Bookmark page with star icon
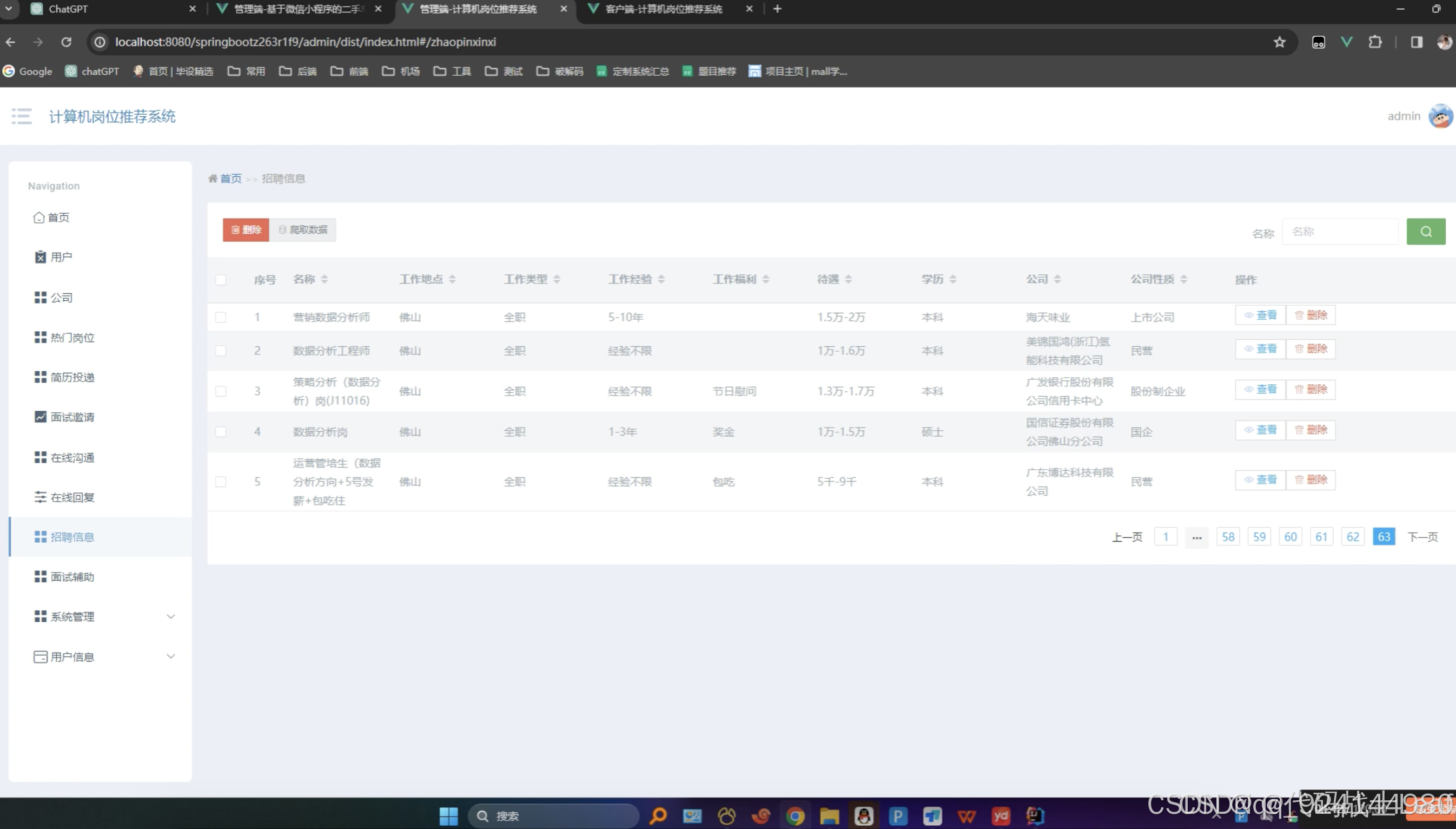The height and width of the screenshot is (829, 1456). pyautogui.click(x=1279, y=42)
